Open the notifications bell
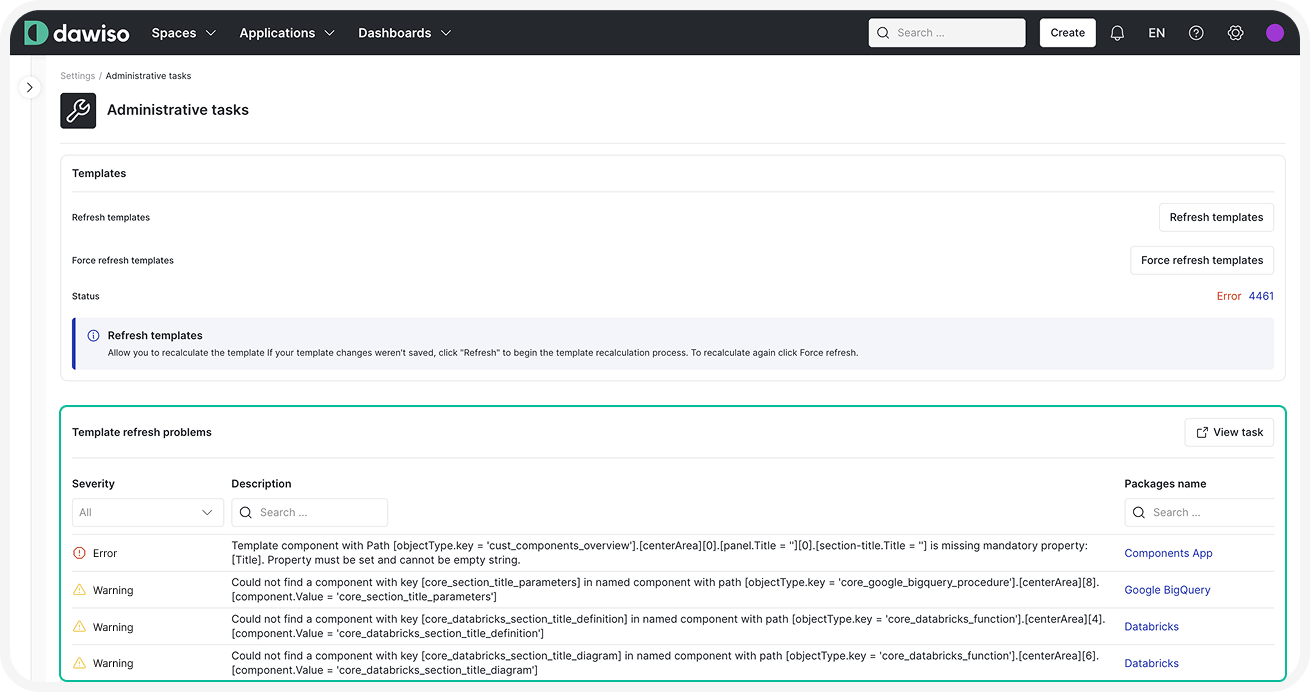This screenshot has height=692, width=1310. (1117, 33)
